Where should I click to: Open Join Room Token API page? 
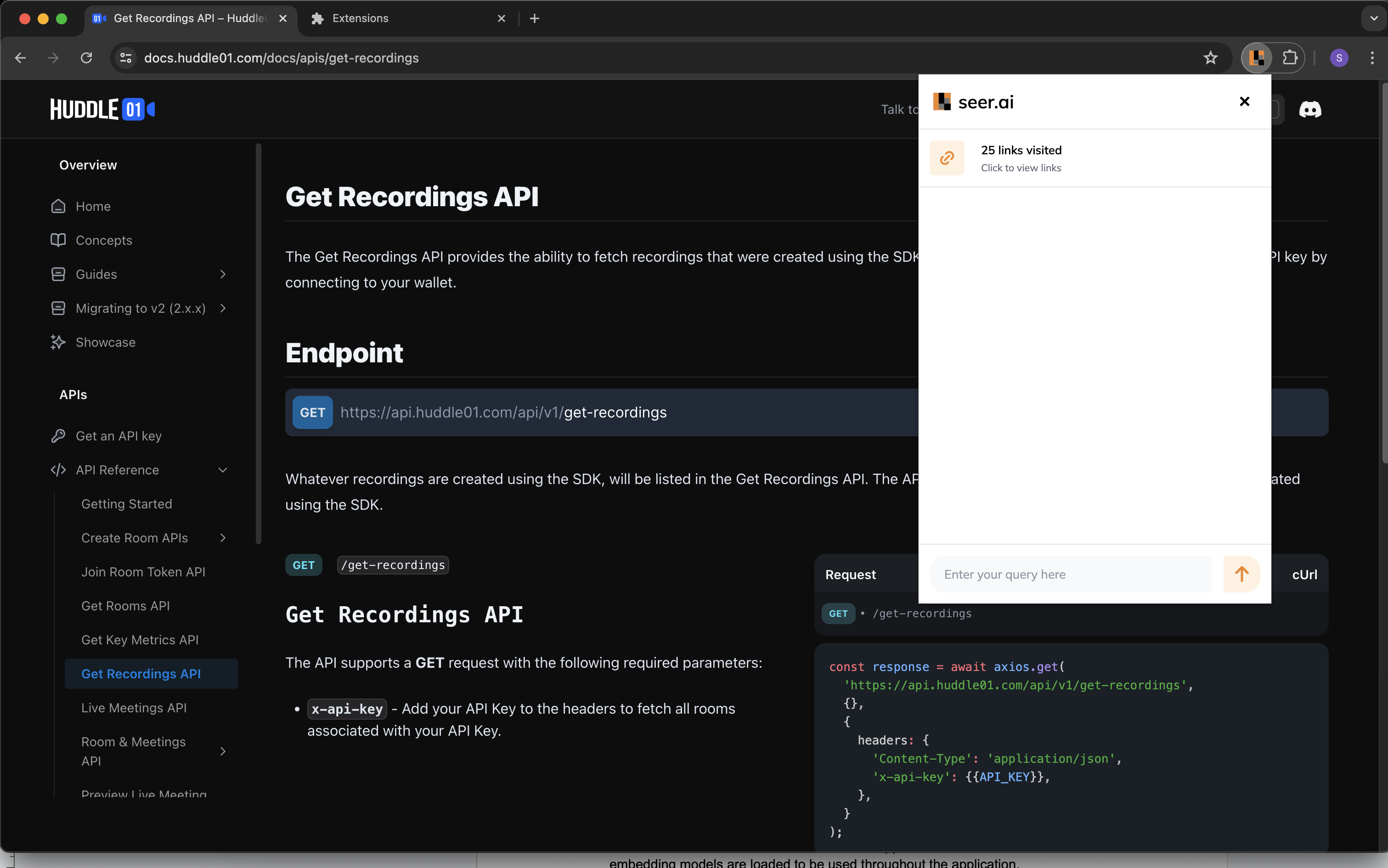tap(143, 572)
